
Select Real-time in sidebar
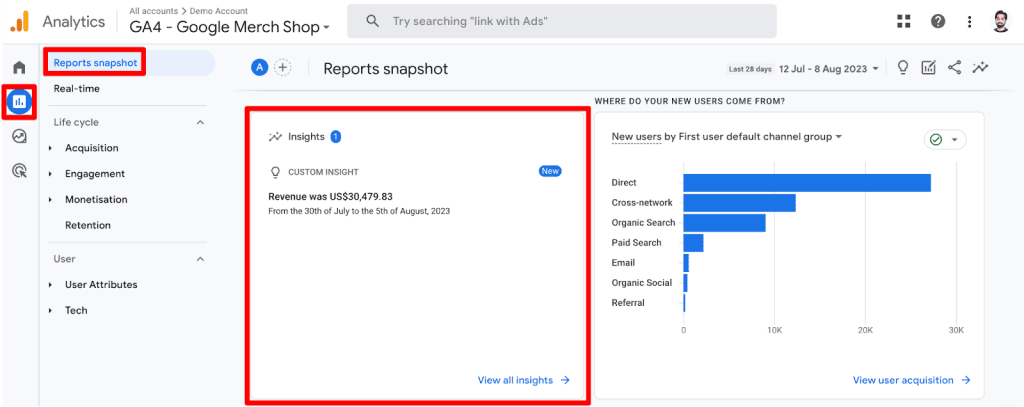[76, 88]
